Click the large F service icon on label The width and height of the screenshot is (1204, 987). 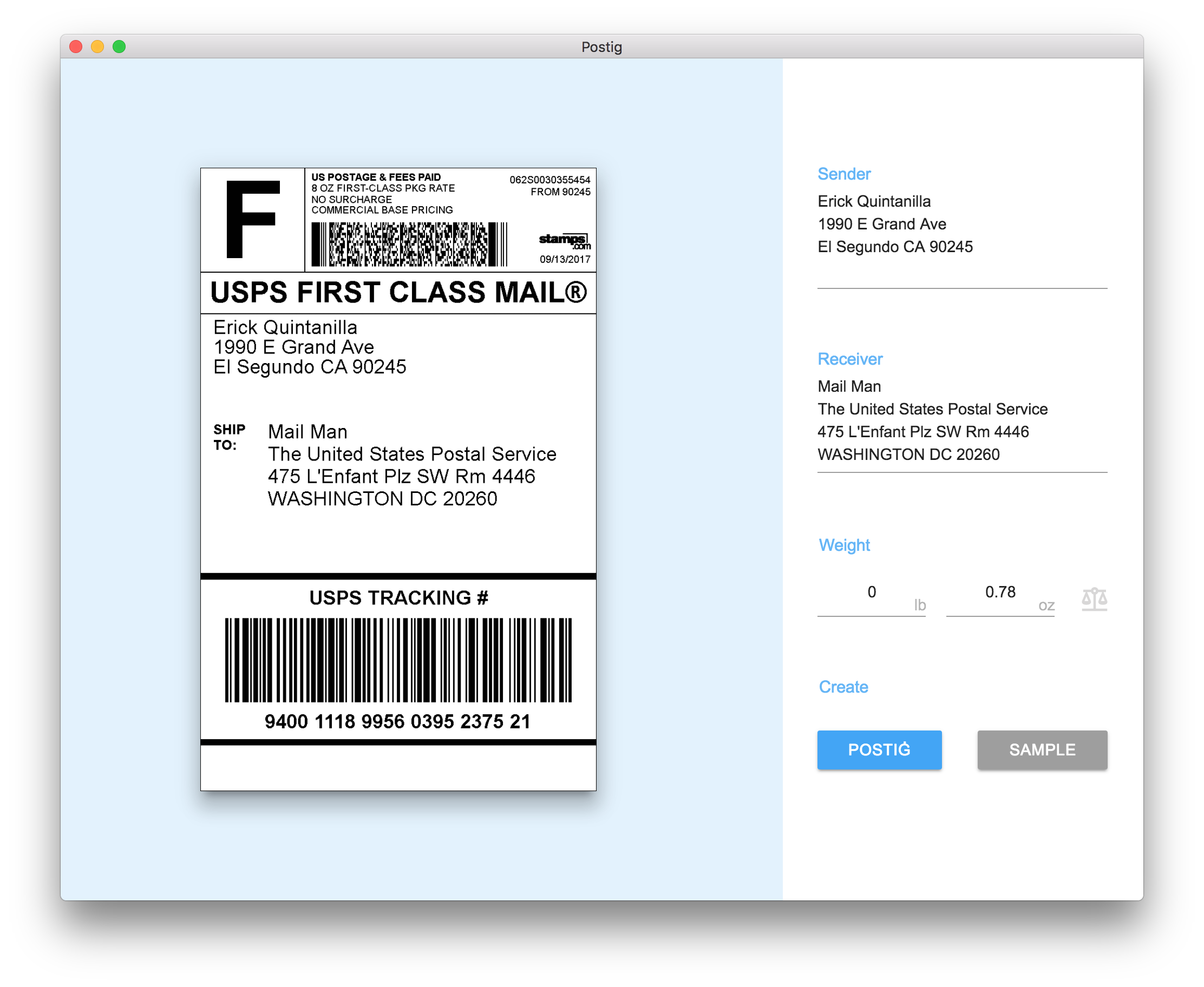tap(252, 220)
